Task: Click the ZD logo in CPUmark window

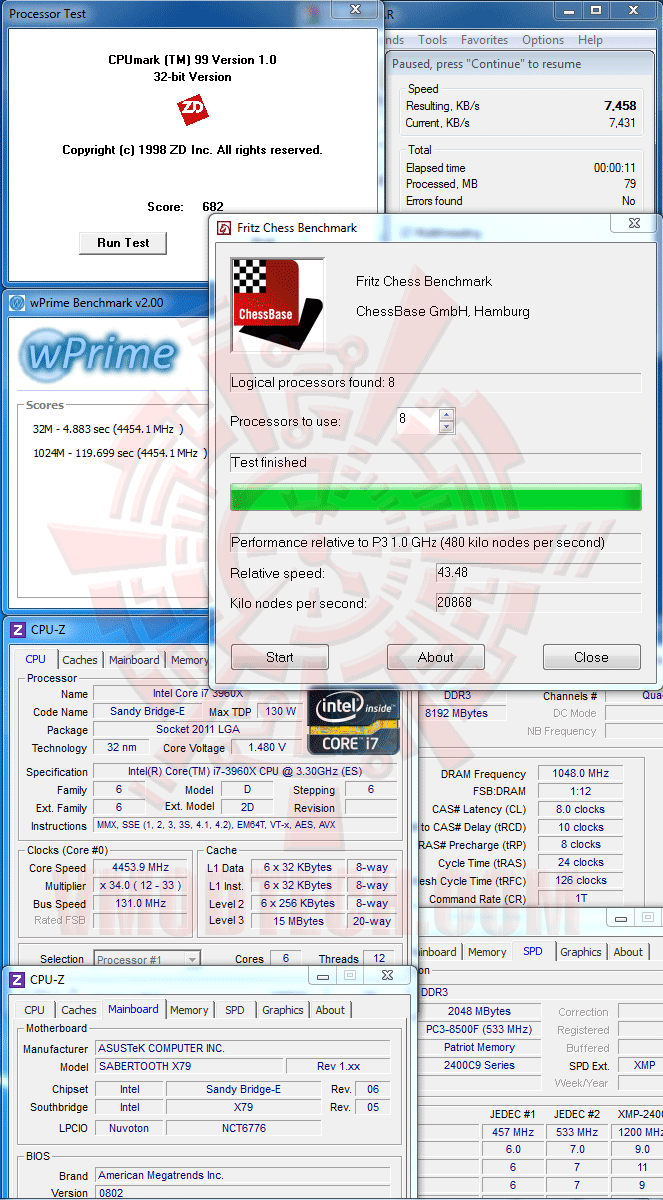Action: coord(191,110)
